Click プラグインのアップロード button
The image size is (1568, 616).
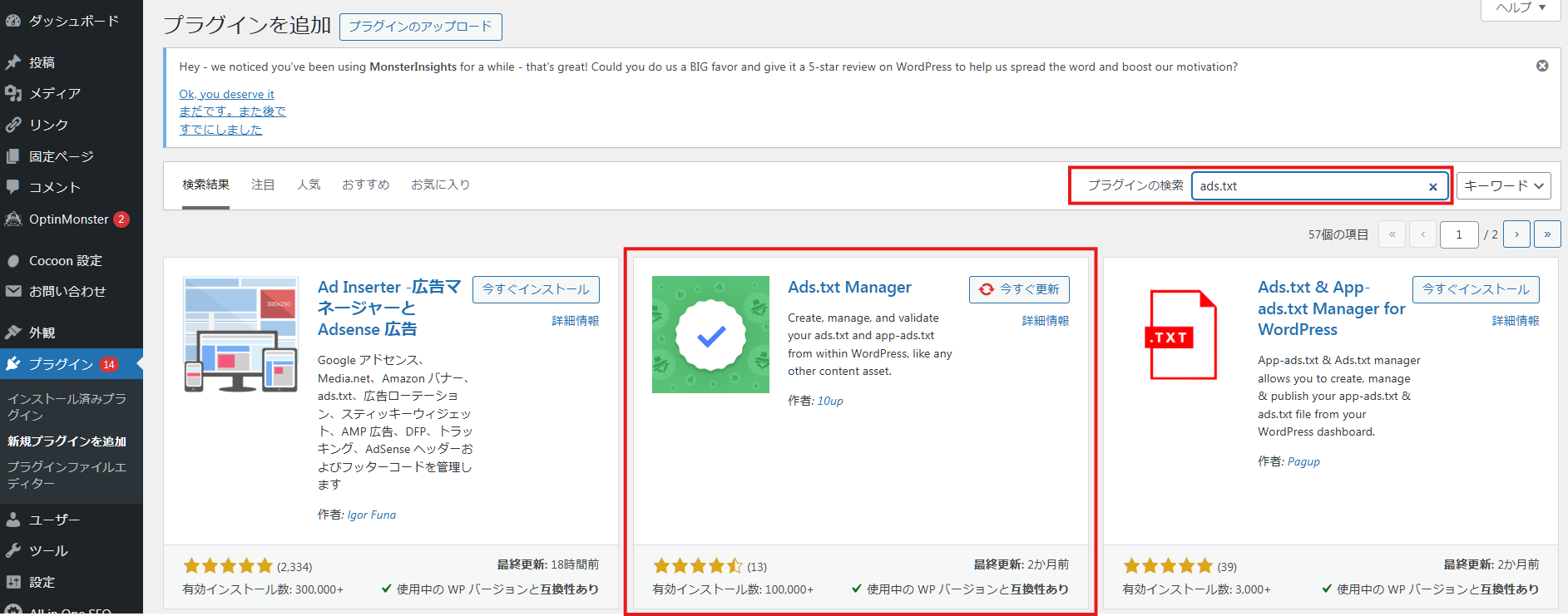tap(421, 27)
